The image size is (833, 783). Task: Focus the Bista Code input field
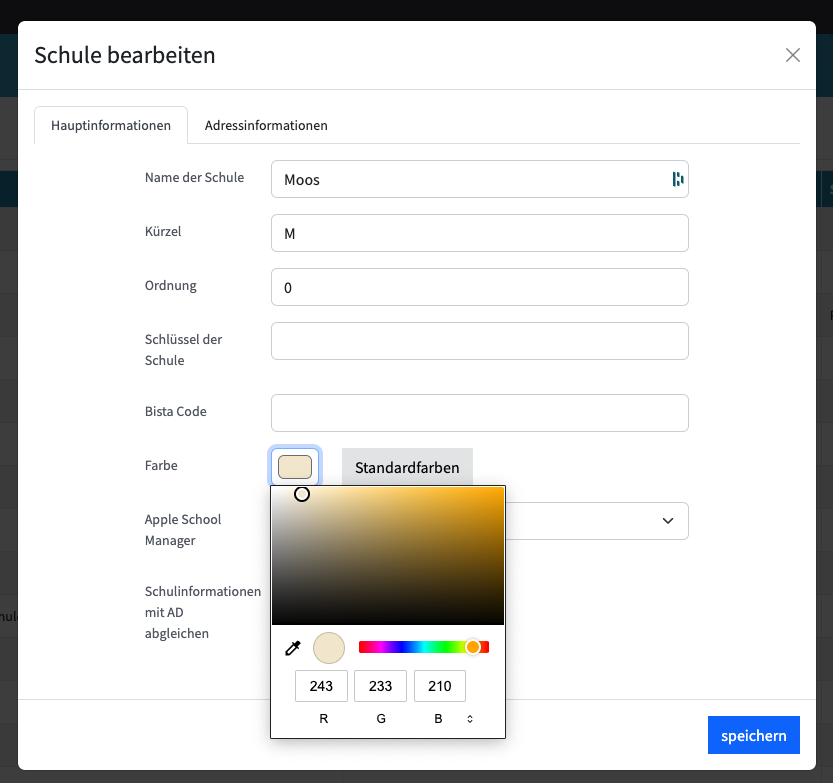tap(479, 413)
